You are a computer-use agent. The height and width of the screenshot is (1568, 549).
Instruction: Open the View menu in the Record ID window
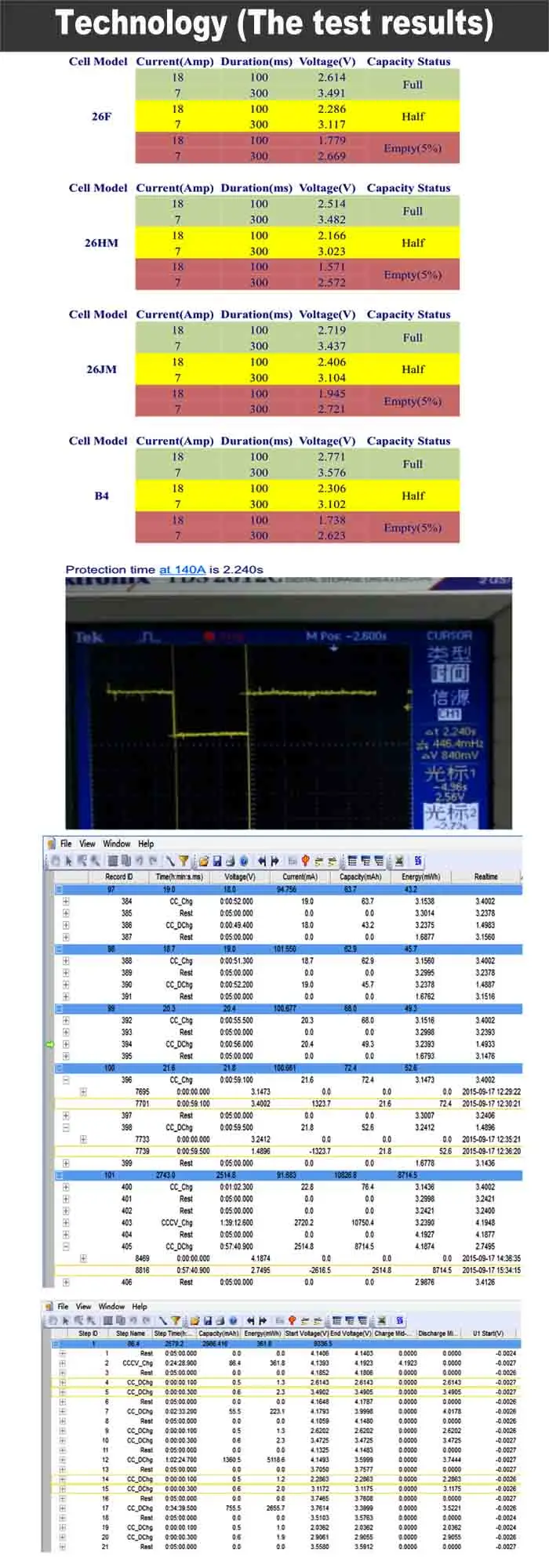point(87,844)
